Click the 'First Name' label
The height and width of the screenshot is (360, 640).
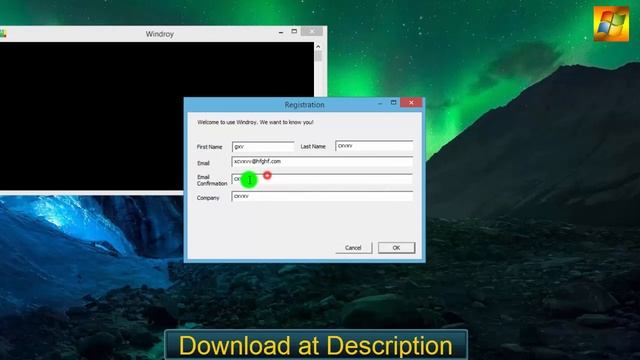point(209,147)
